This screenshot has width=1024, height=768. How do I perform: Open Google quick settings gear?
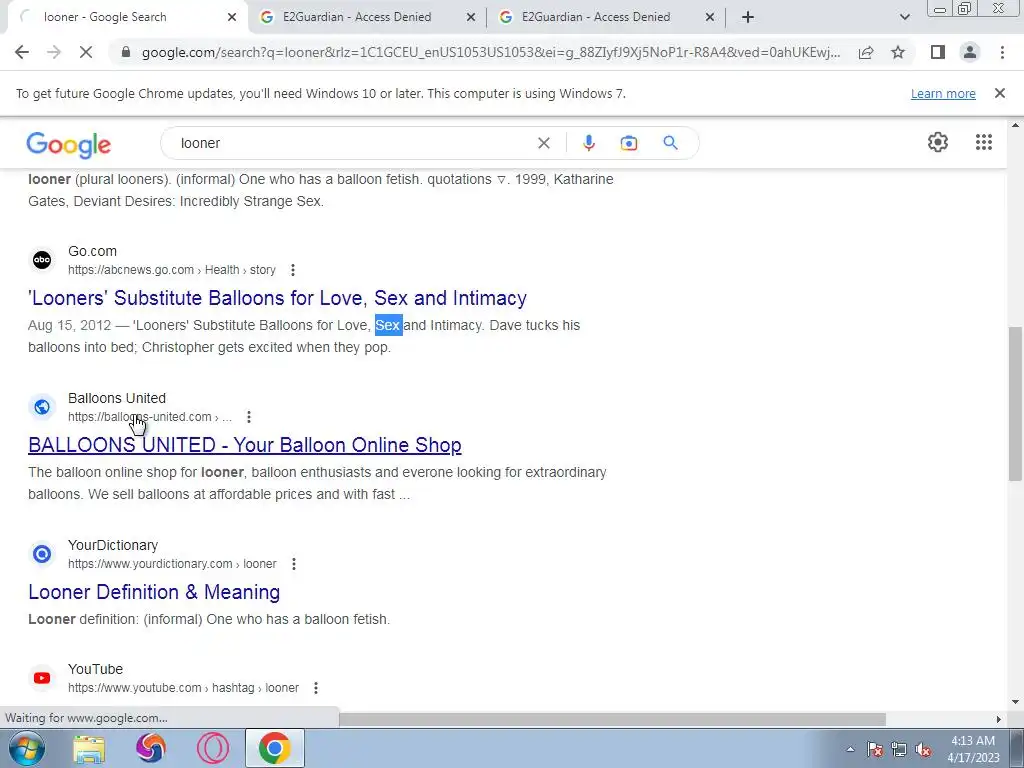(938, 142)
